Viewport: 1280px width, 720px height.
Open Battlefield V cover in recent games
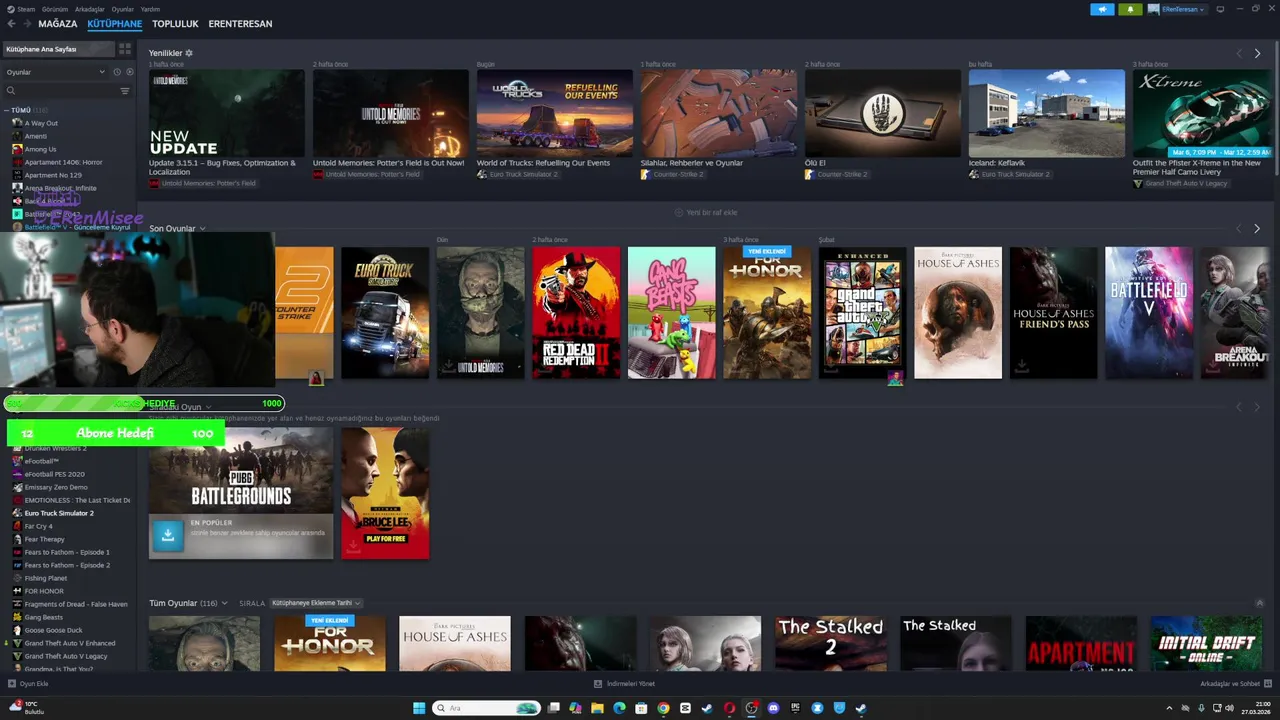coord(1149,313)
